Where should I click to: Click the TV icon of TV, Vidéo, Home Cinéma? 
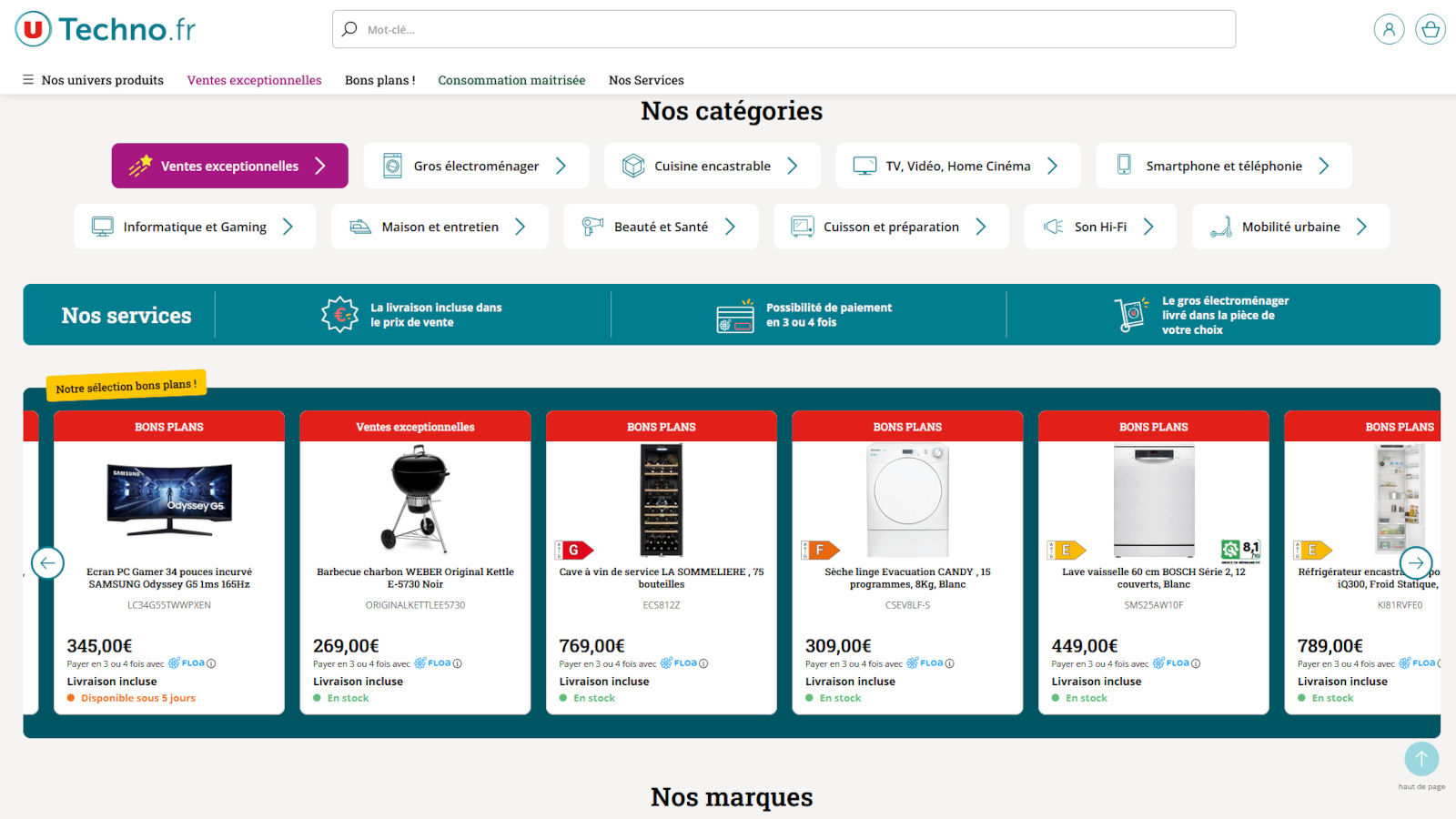click(864, 166)
